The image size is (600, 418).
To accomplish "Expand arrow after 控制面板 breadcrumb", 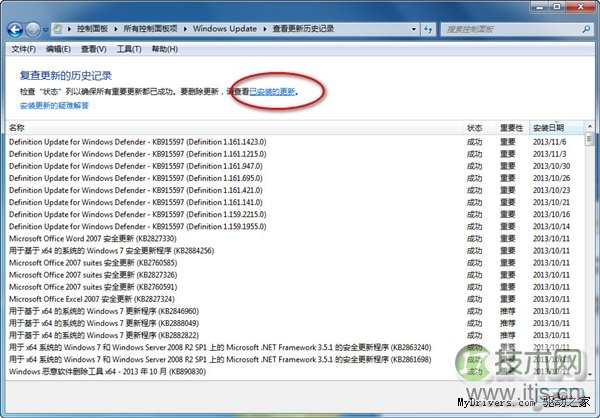I will (116, 29).
